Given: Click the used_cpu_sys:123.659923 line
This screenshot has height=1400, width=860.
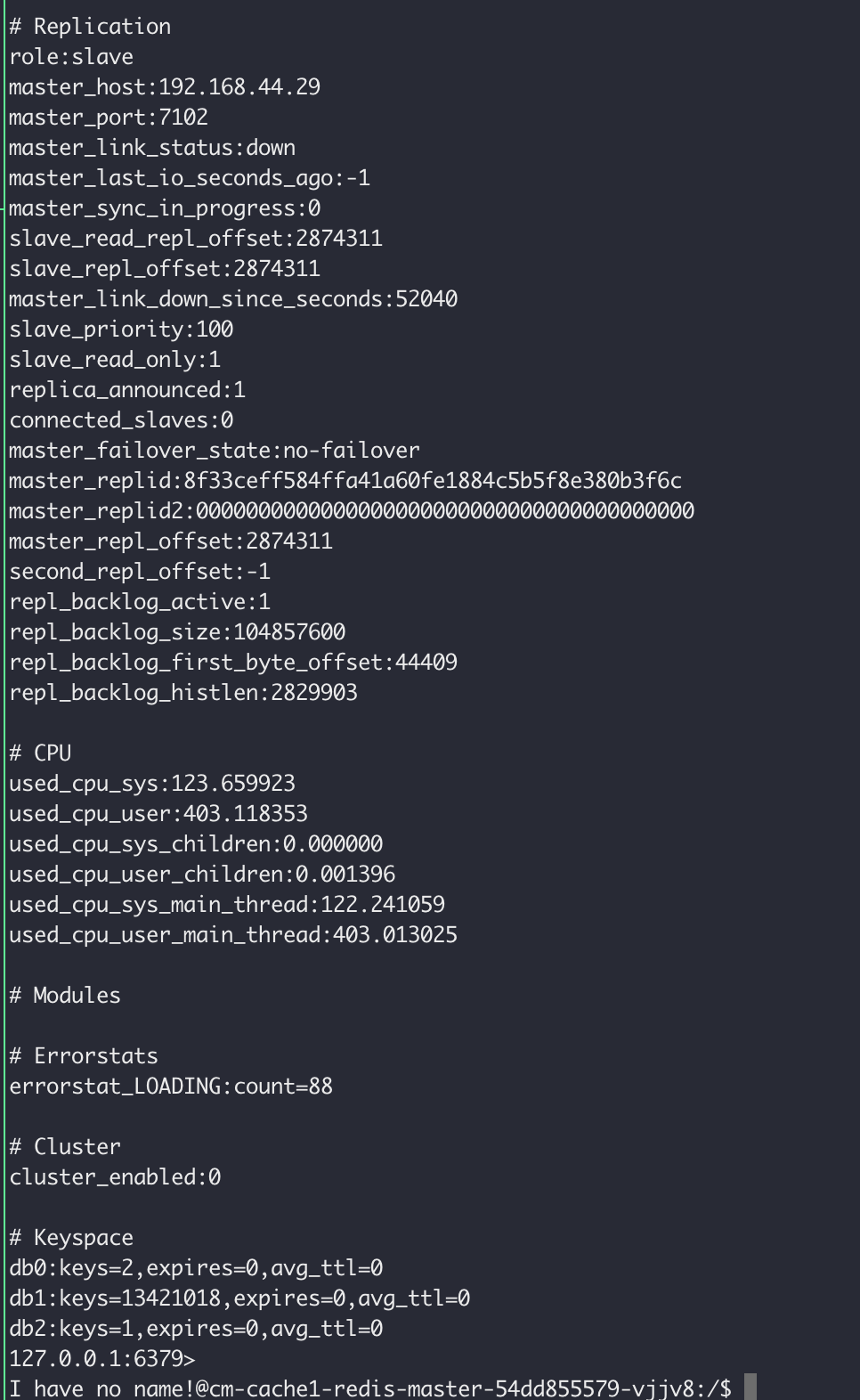Looking at the screenshot, I should point(152,784).
